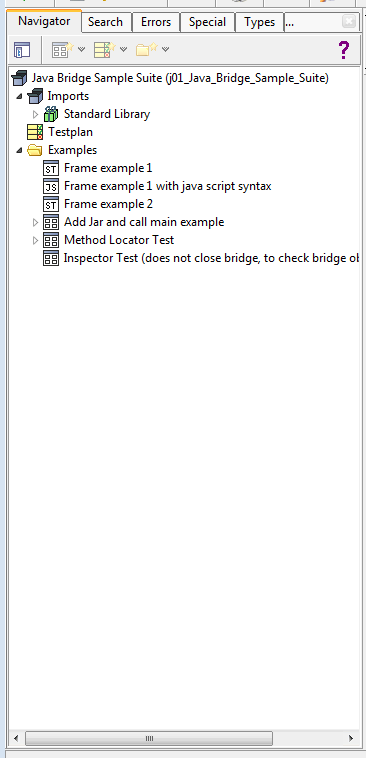
Task: Click the new testplan star icon
Action: pyautogui.click(x=104, y=49)
